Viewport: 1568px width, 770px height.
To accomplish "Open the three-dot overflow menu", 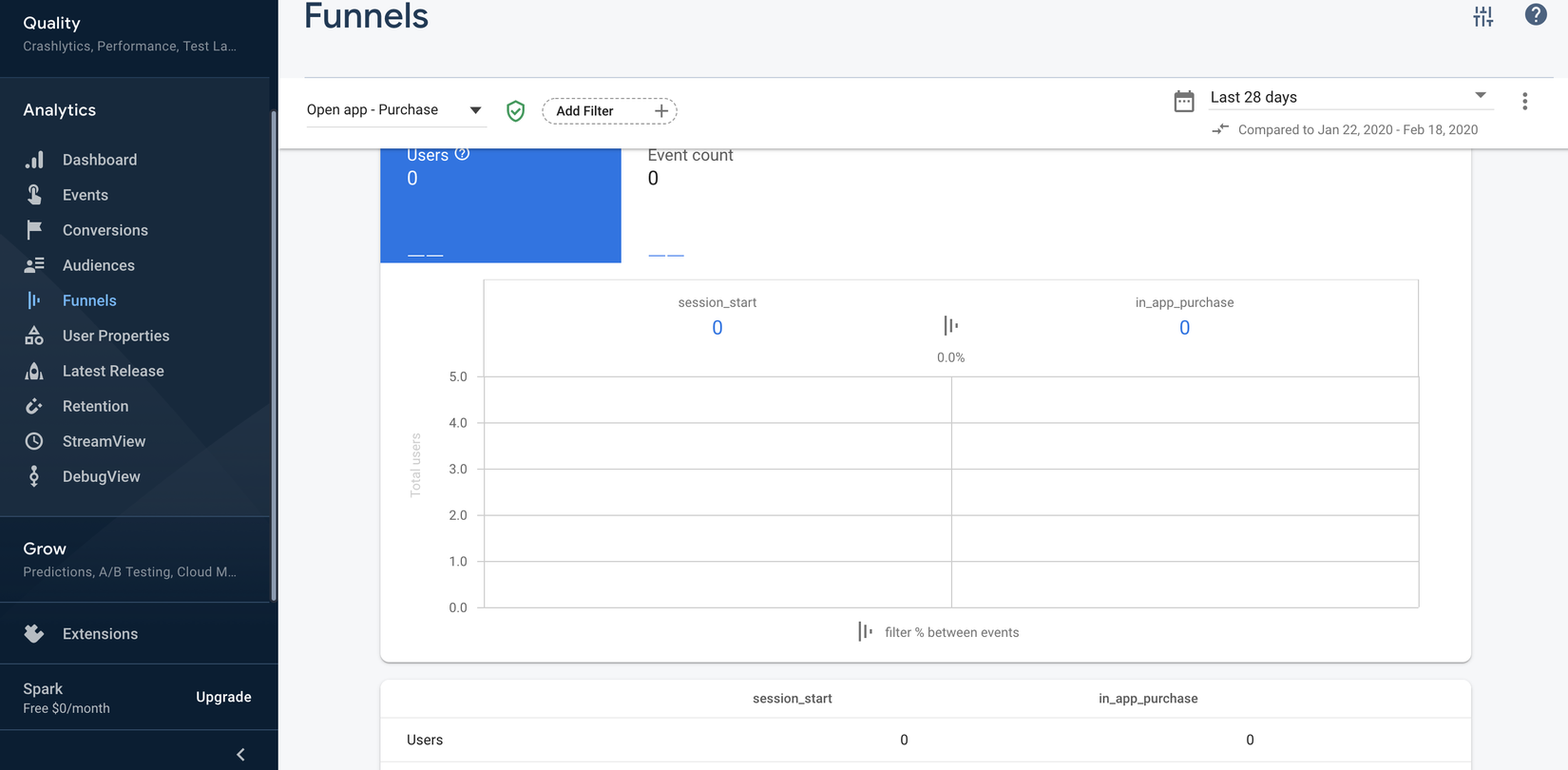I will click(x=1524, y=102).
